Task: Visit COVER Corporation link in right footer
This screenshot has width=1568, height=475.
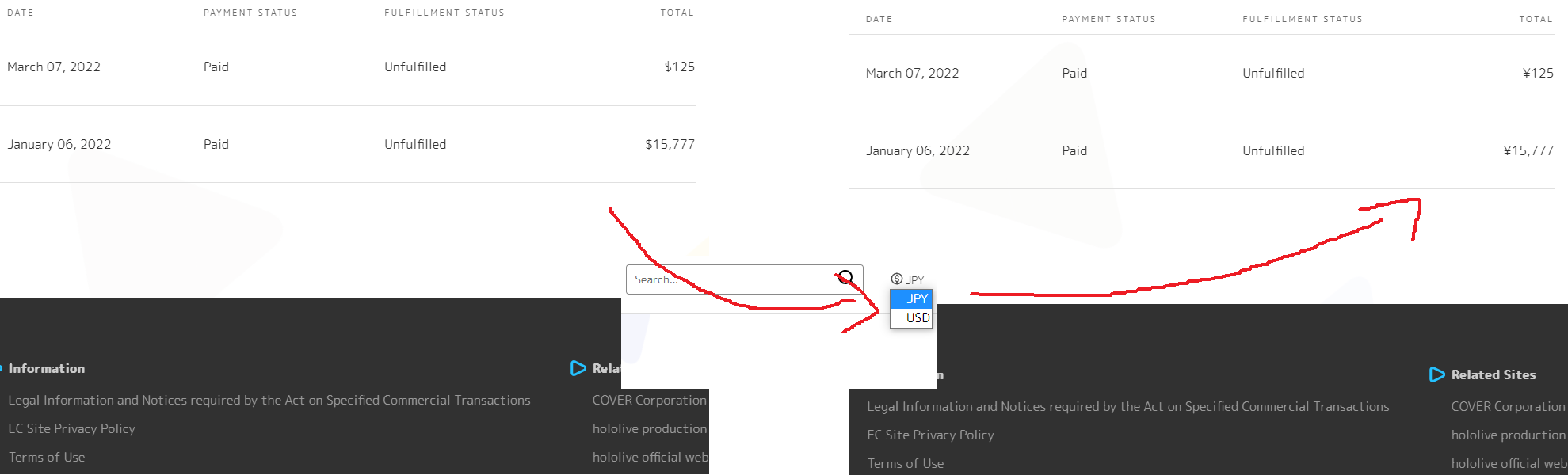Action: click(1509, 406)
